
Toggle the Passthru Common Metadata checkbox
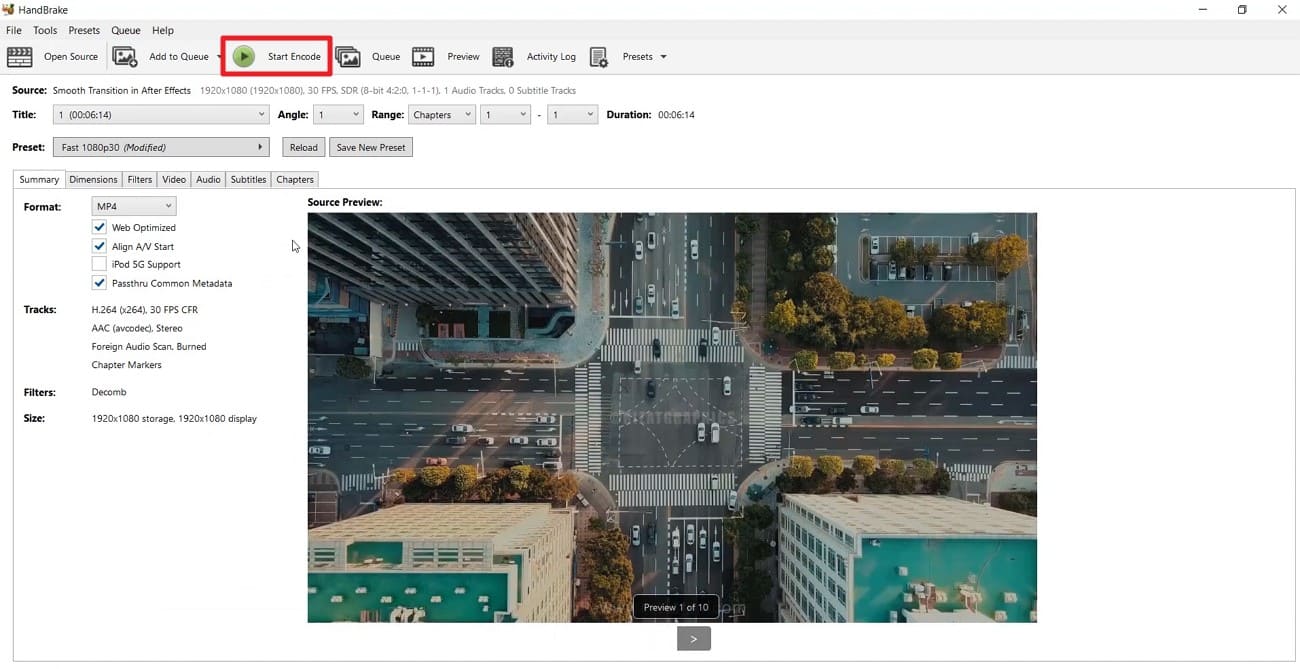tap(99, 283)
